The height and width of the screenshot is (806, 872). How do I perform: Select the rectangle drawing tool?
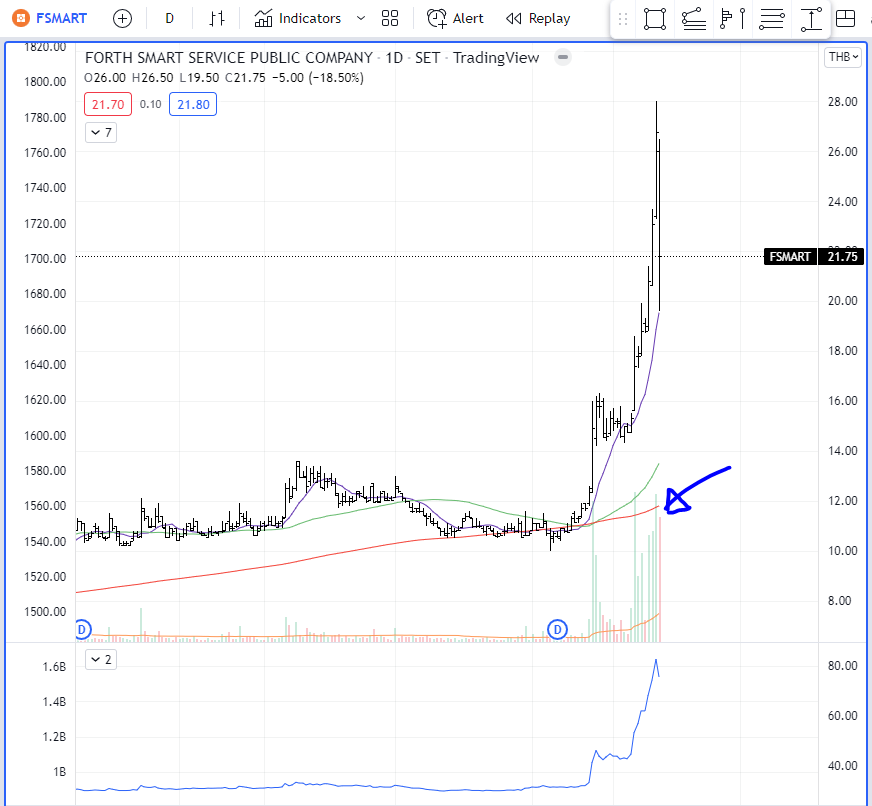click(x=655, y=19)
